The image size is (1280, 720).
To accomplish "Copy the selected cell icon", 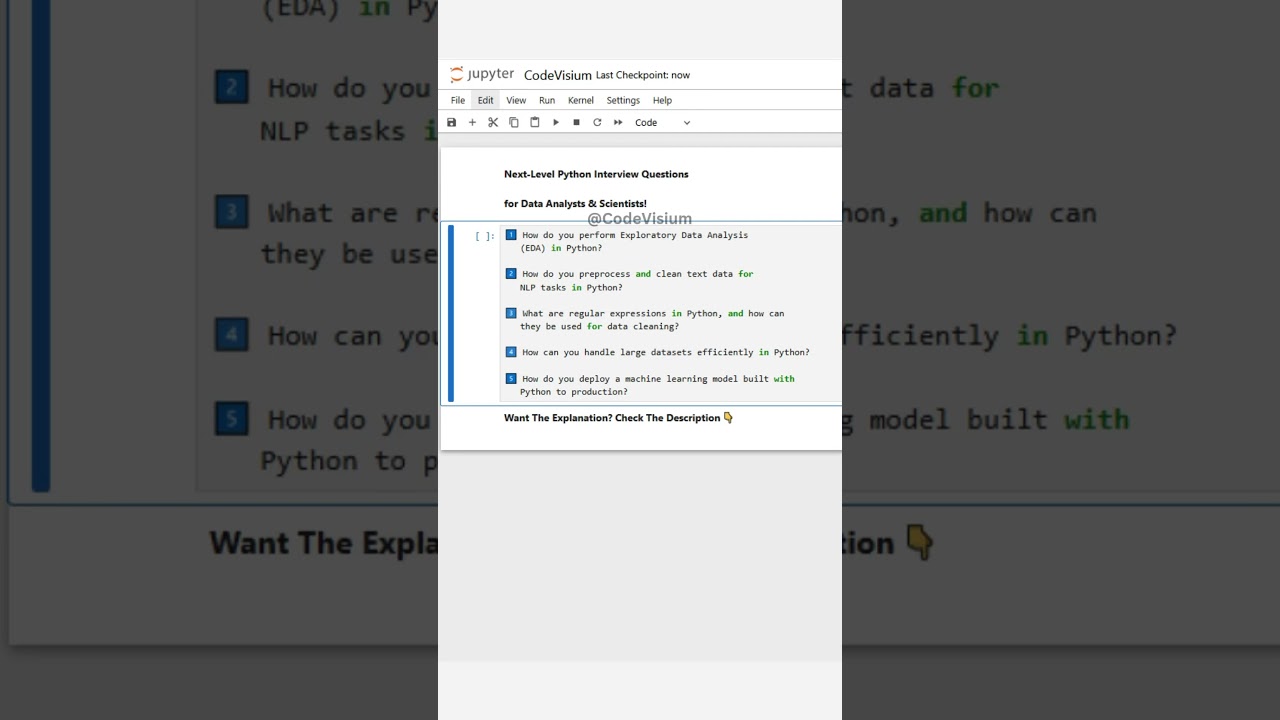I will point(514,122).
